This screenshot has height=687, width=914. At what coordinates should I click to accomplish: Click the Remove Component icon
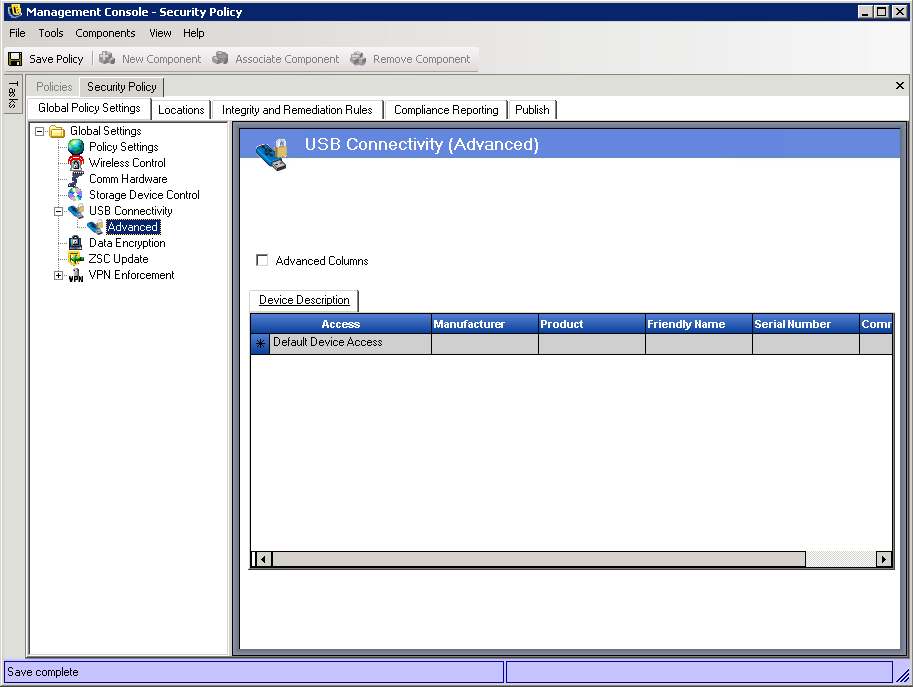358,58
